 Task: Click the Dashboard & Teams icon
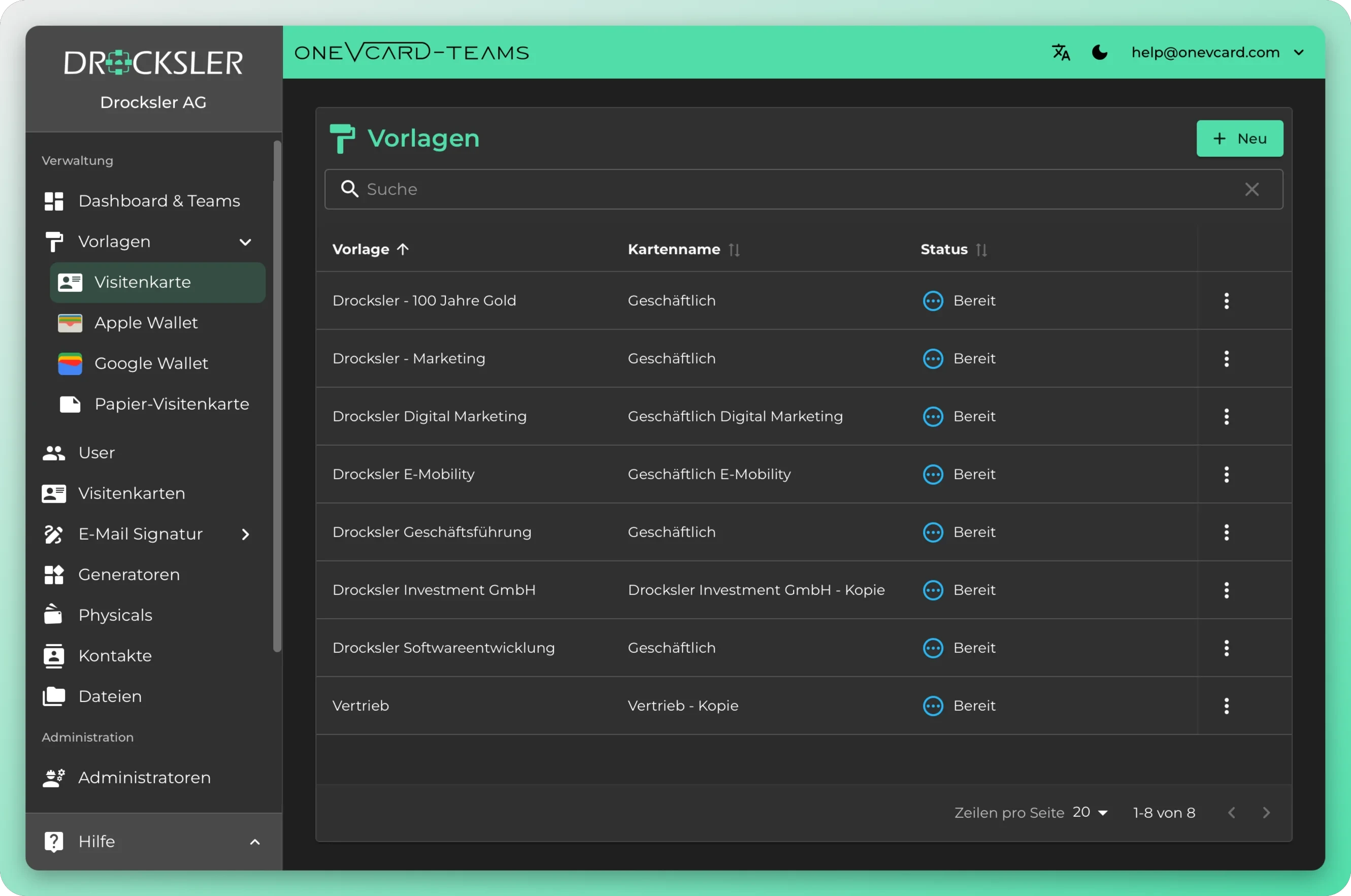tap(54, 201)
